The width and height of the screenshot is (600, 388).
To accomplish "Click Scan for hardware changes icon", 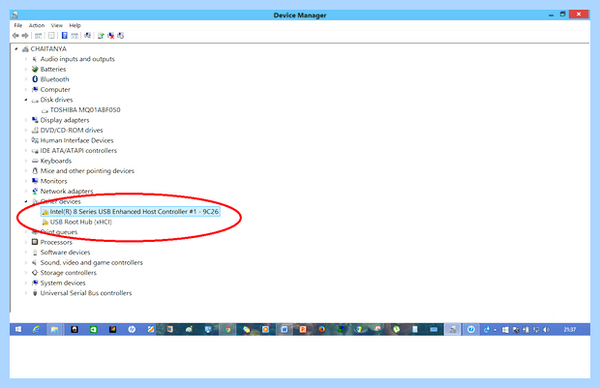I will point(88,36).
